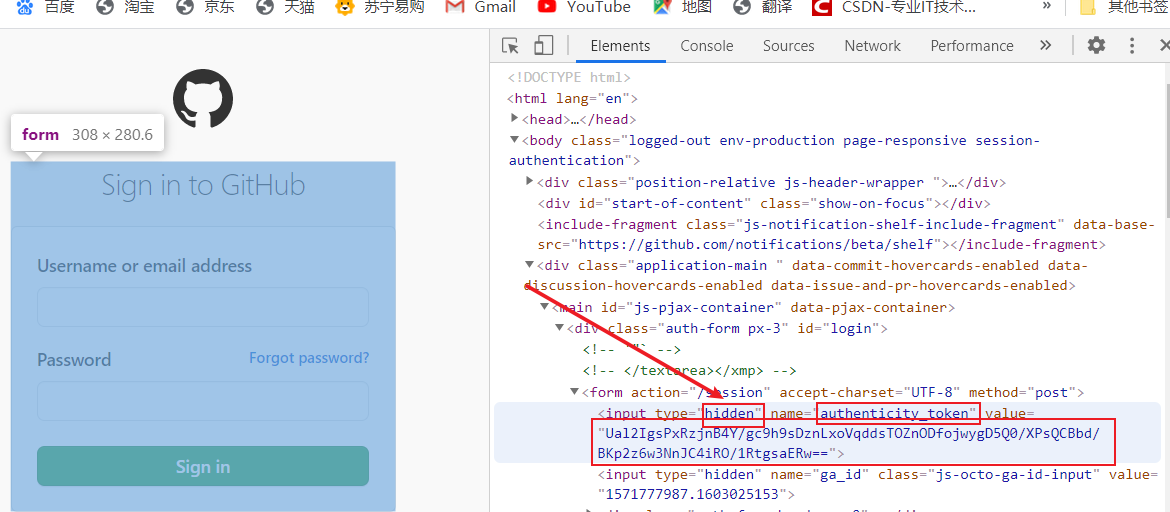Collapse the application-main div node

click(x=529, y=265)
